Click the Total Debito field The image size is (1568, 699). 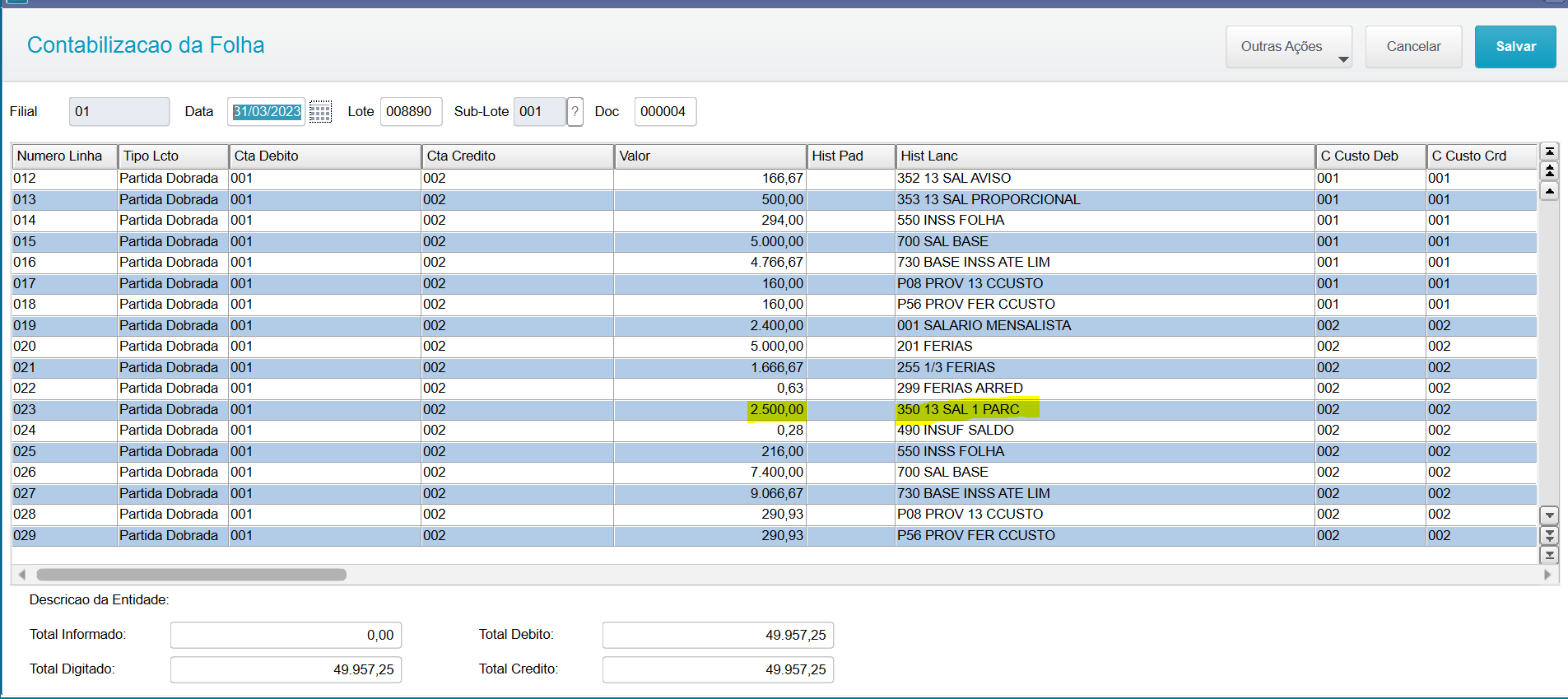718,636
